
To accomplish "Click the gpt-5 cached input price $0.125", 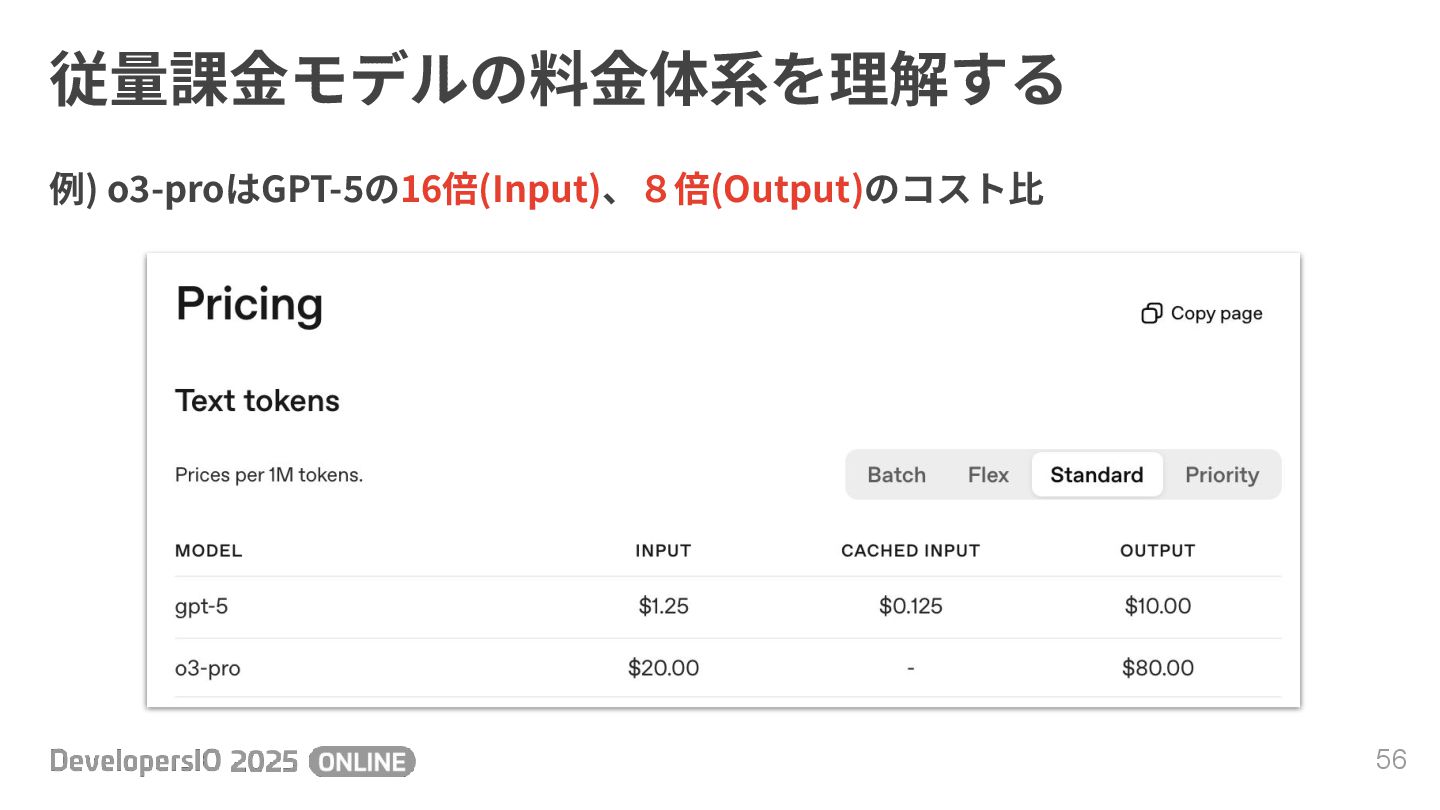I will click(x=910, y=606).
